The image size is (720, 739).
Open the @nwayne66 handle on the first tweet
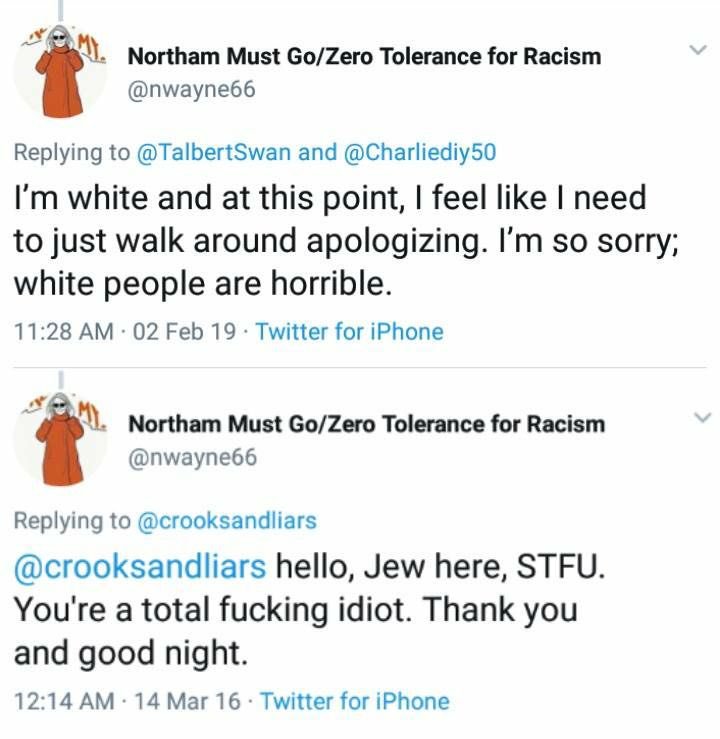tap(192, 90)
